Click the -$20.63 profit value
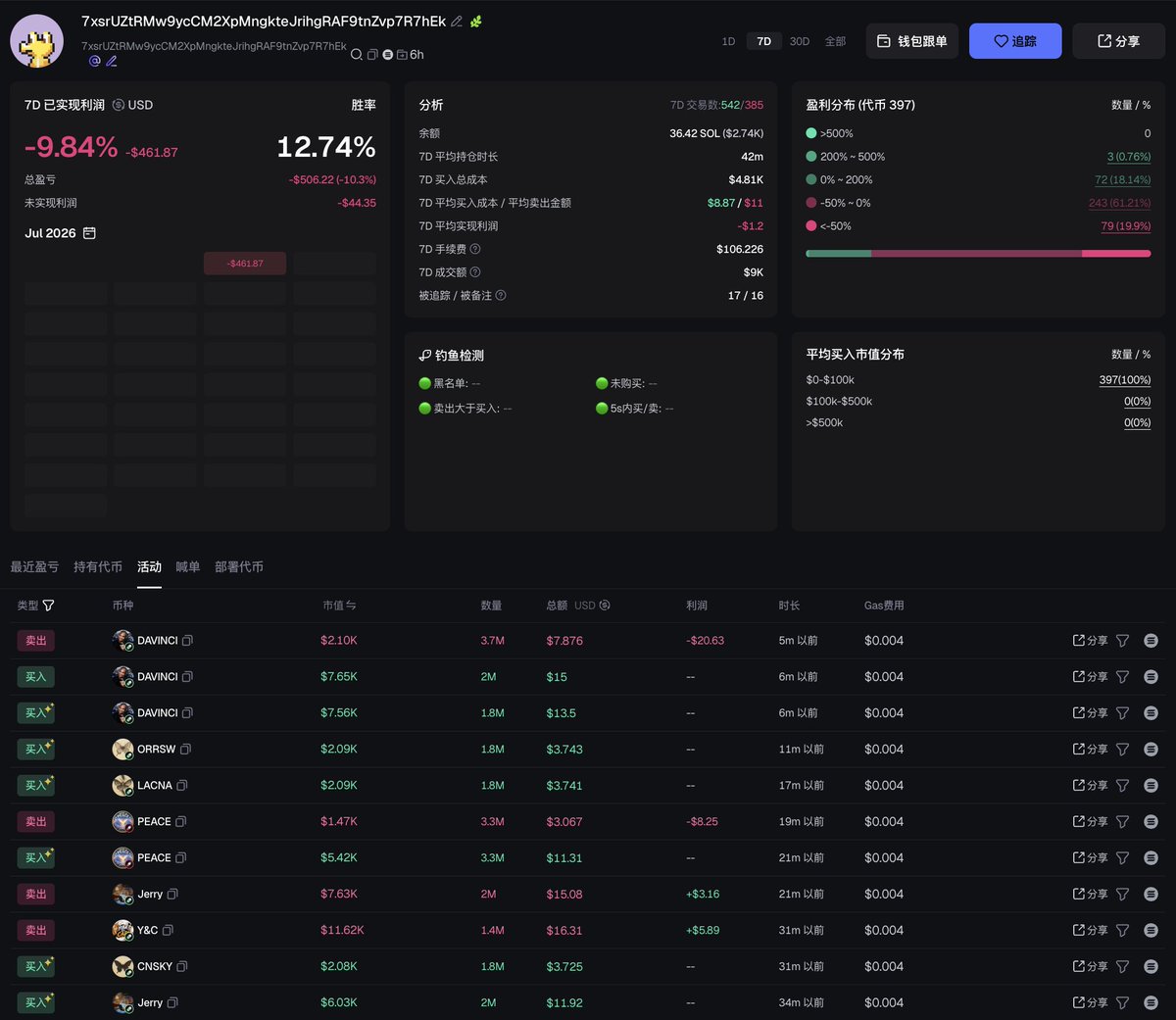Viewport: 1176px width, 1020px height. click(705, 641)
